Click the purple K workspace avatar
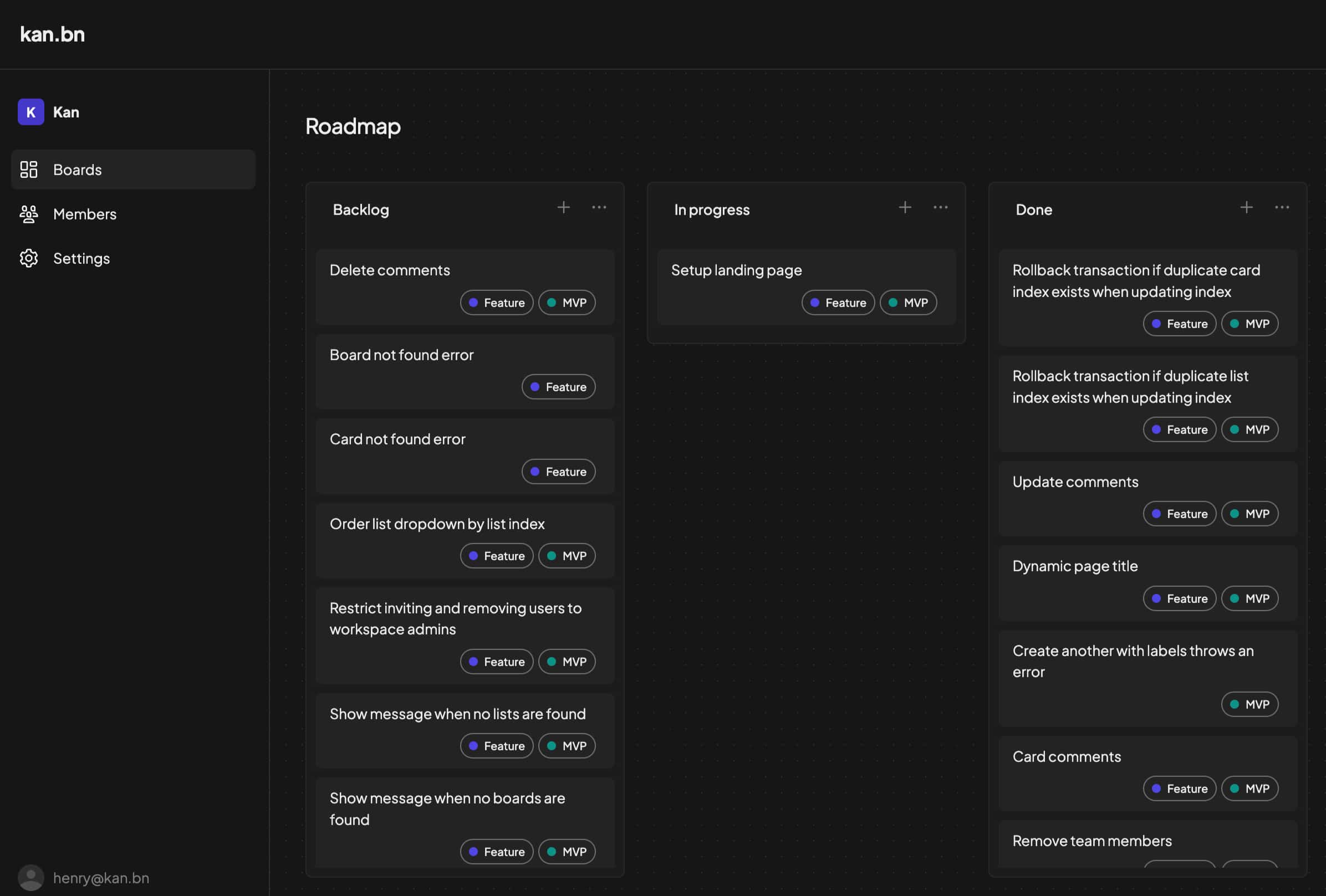Screen dimensions: 1326x896 coord(31,112)
